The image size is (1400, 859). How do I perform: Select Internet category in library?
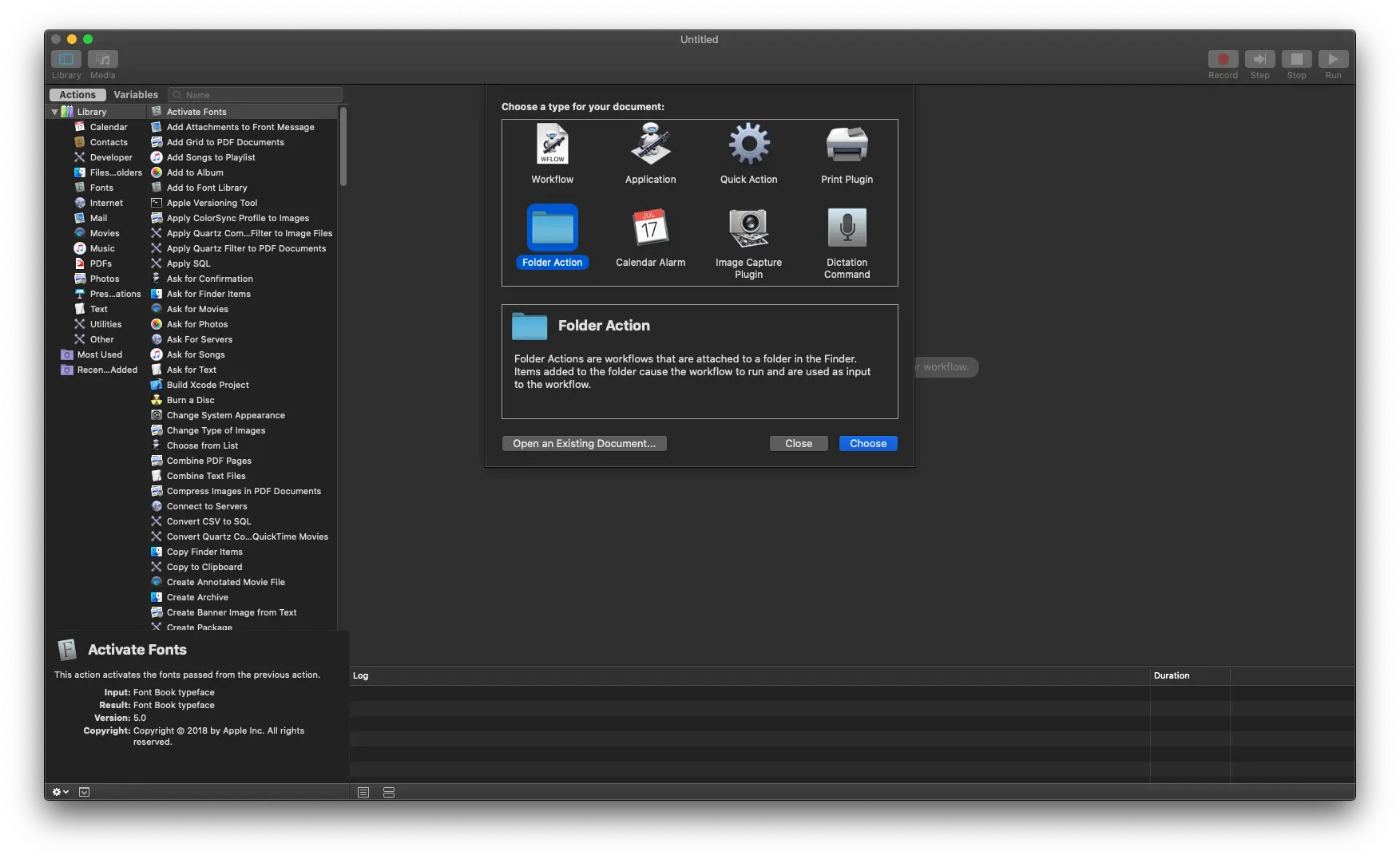point(99,203)
